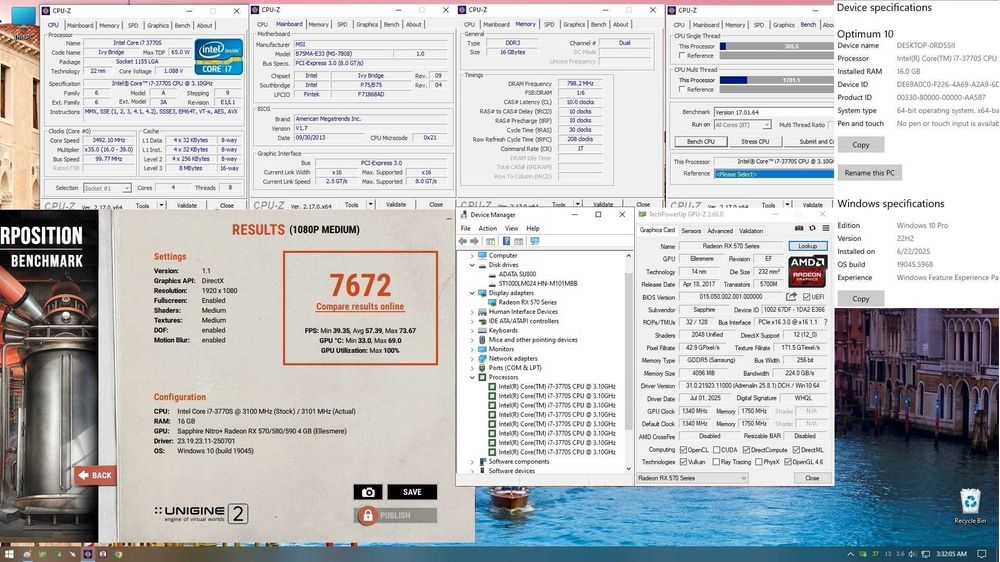Open the GPU-Z hamburger menu icon

825,228
